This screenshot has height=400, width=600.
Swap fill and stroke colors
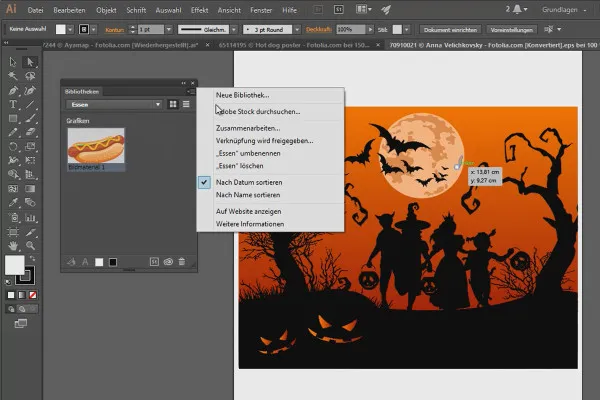tap(32, 258)
